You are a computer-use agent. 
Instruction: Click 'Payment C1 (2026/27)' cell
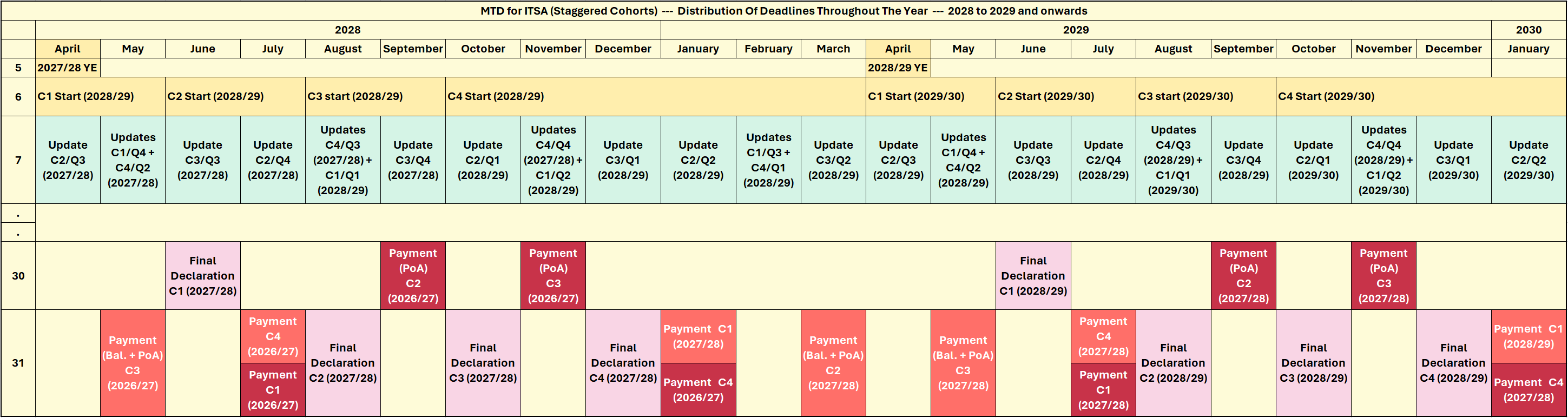tap(273, 389)
